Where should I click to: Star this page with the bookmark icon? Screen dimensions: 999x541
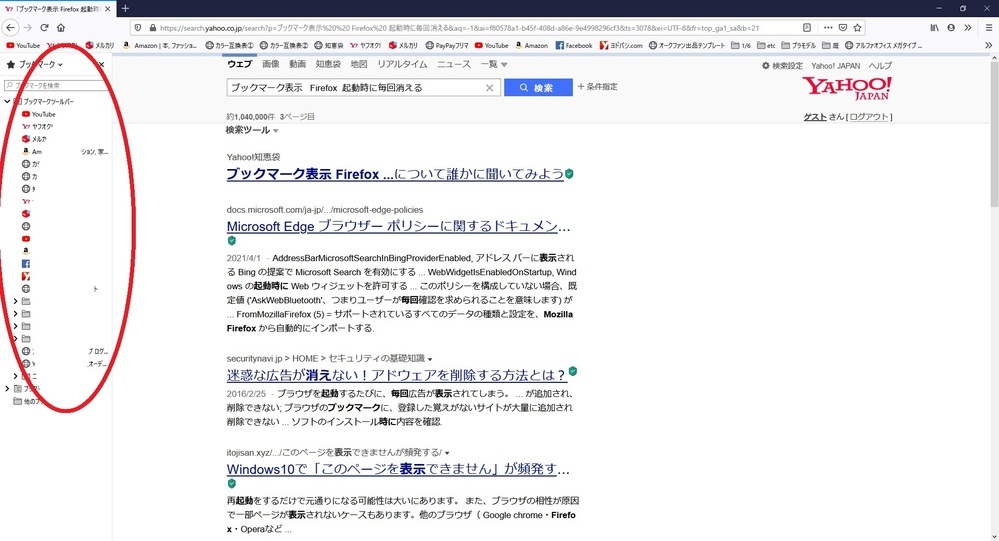pyautogui.click(x=857, y=28)
